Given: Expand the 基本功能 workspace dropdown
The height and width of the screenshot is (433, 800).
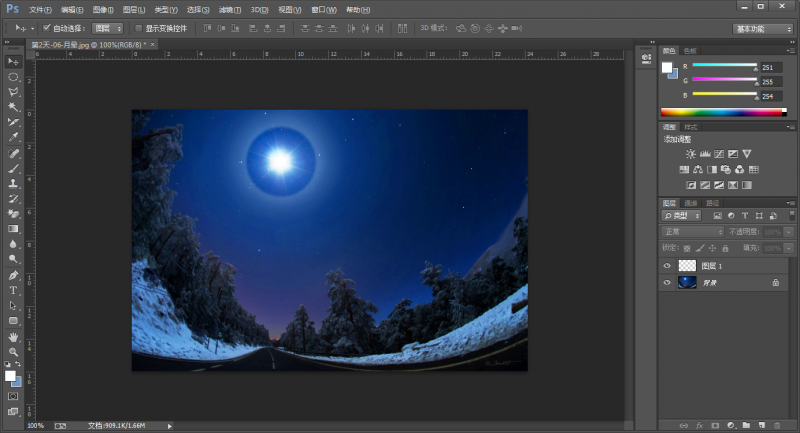Looking at the screenshot, I should pos(763,29).
